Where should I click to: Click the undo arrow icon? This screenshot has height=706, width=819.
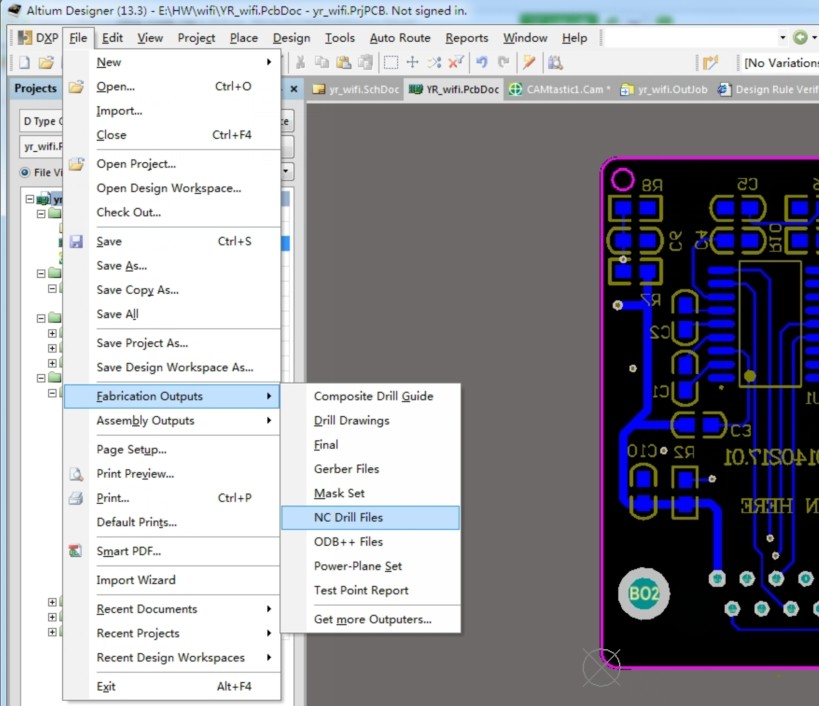pos(482,63)
